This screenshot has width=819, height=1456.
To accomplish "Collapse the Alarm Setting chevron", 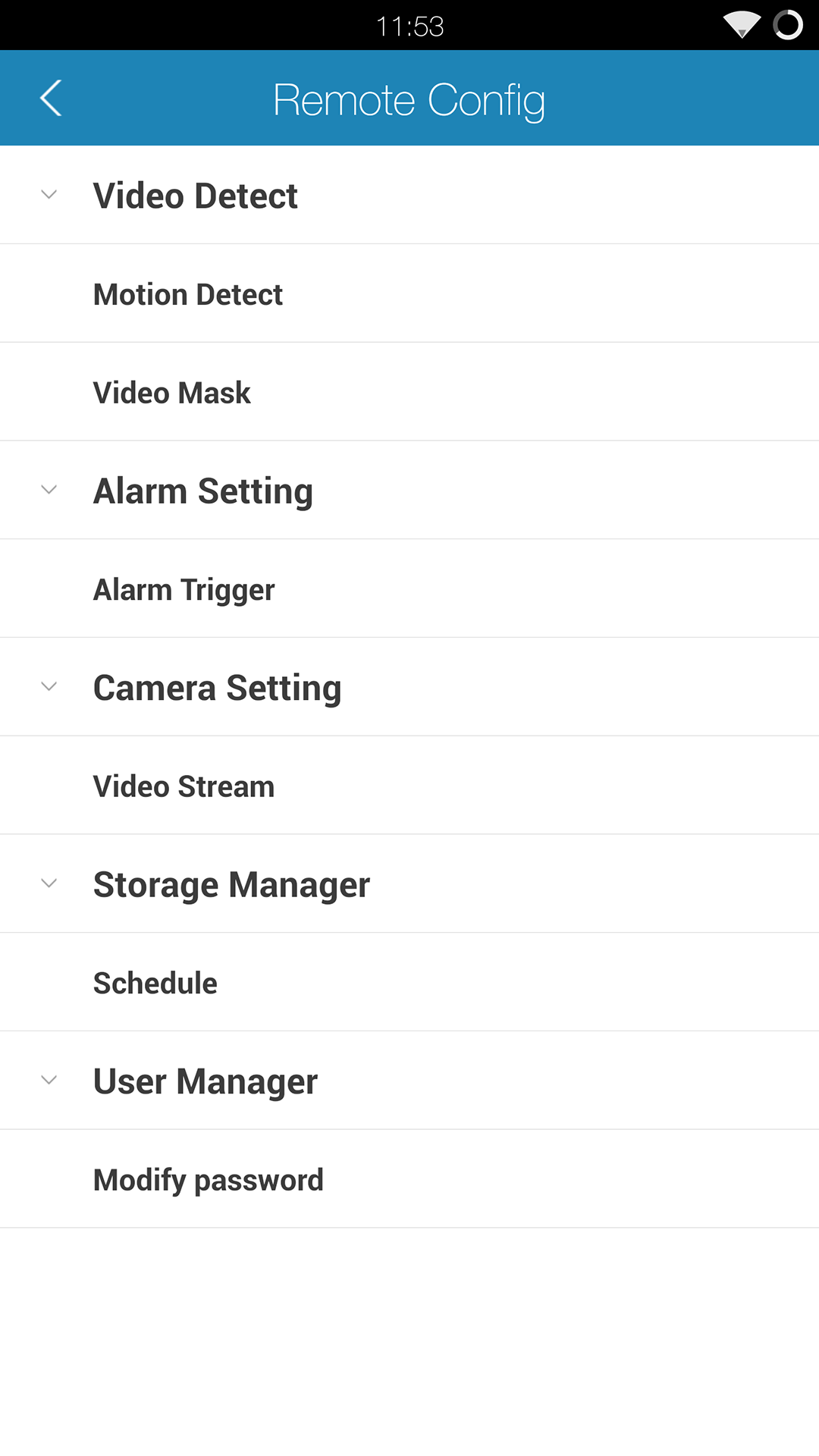I will [x=49, y=490].
